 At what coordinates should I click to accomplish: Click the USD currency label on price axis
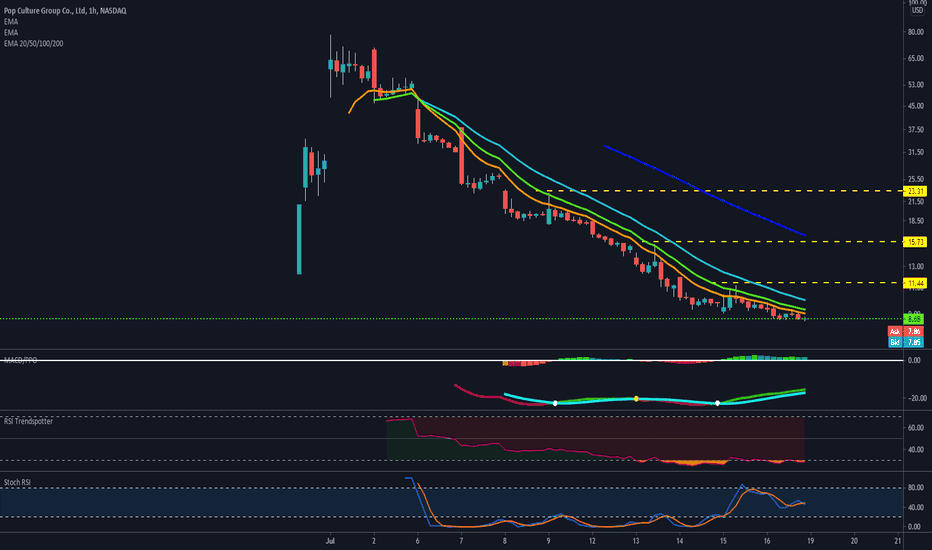coord(917,10)
